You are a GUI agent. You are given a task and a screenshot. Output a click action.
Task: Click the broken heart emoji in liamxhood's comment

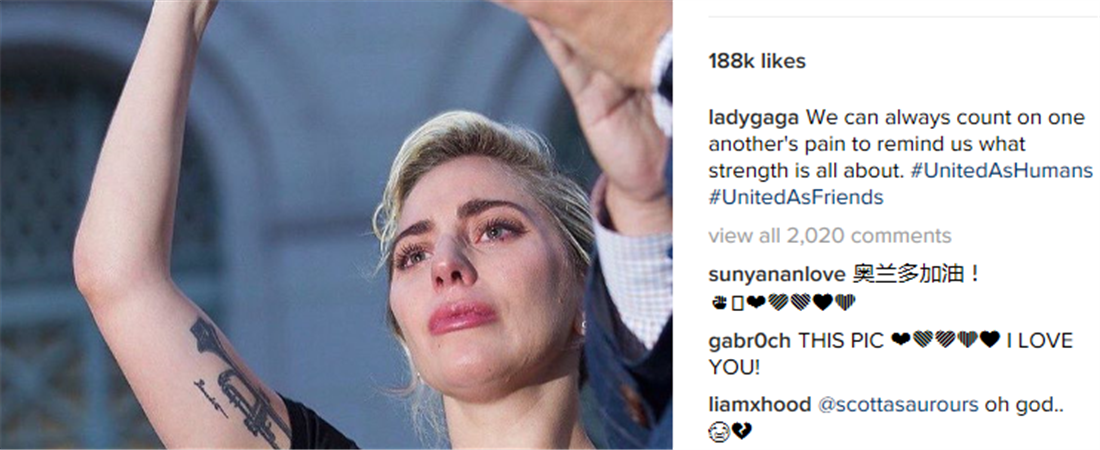[742, 432]
